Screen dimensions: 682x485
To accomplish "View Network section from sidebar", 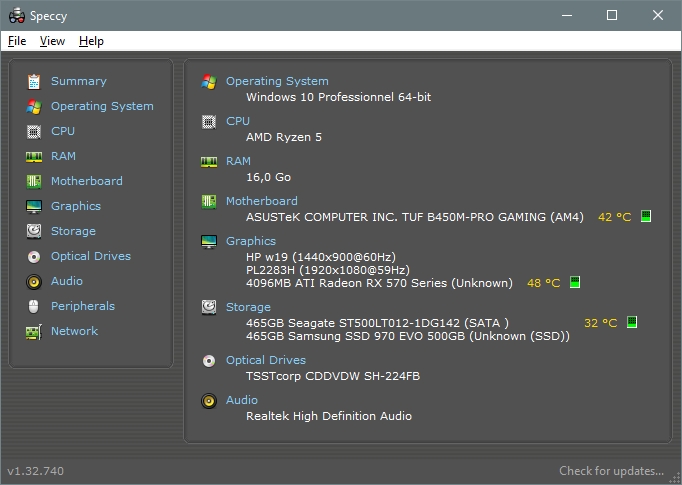I will coord(74,331).
